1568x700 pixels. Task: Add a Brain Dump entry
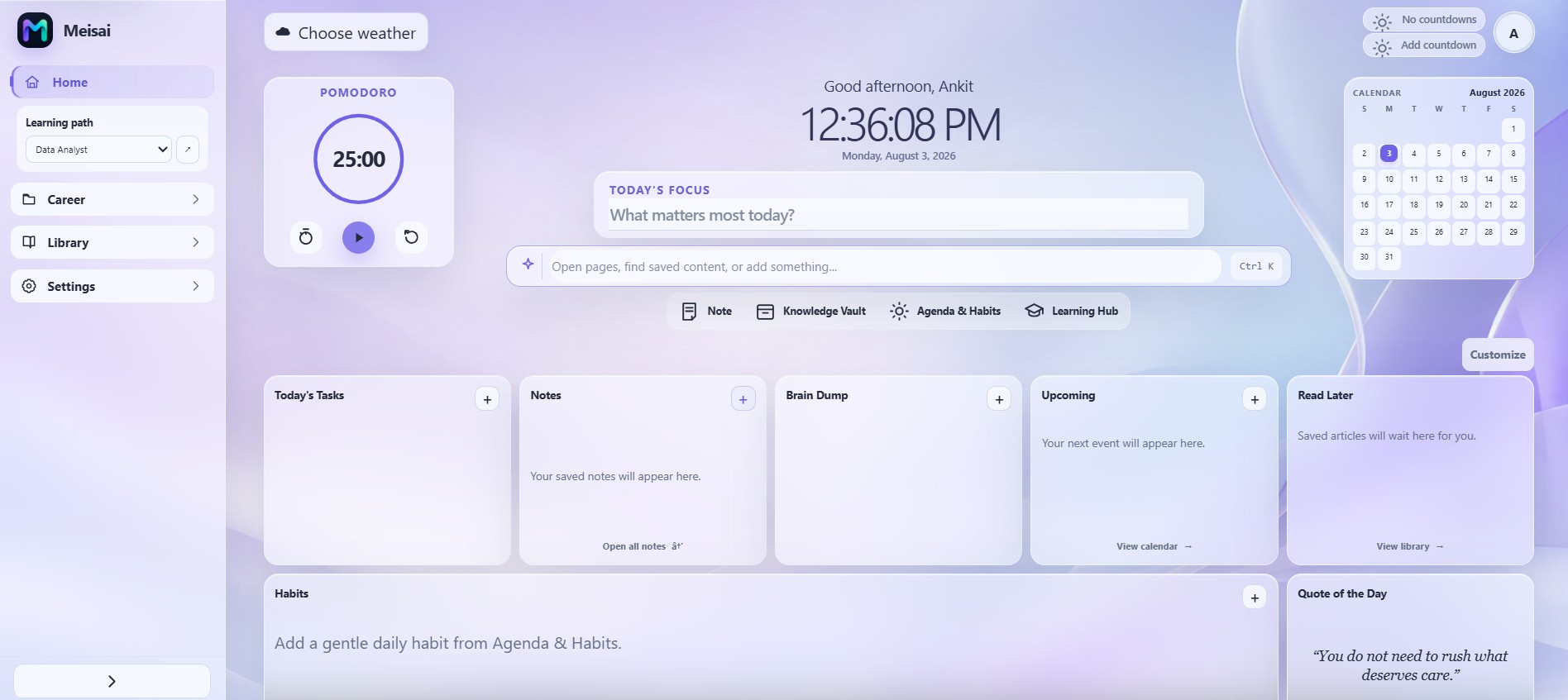(x=999, y=399)
